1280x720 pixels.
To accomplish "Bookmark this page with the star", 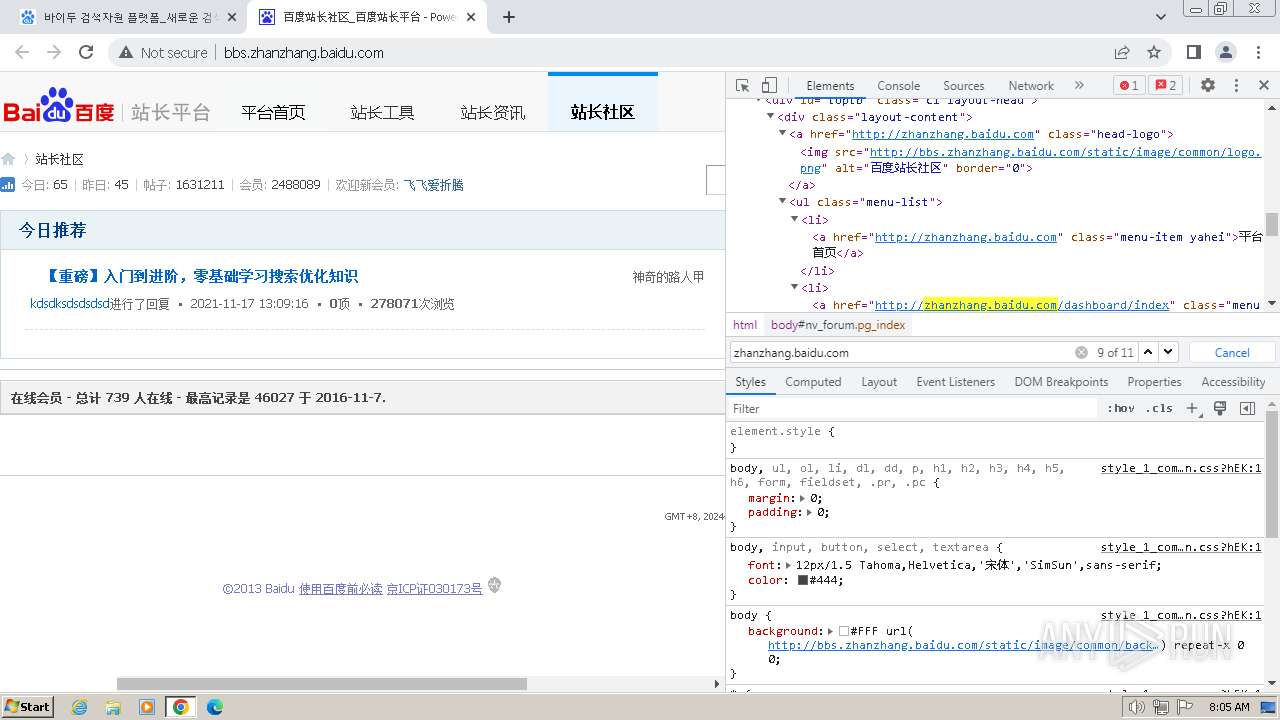I will click(x=1154, y=53).
